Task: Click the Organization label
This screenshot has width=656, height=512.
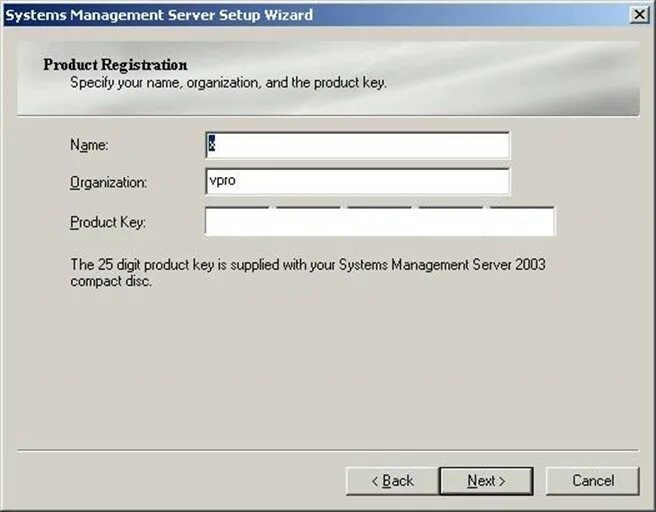Action: pyautogui.click(x=108, y=182)
